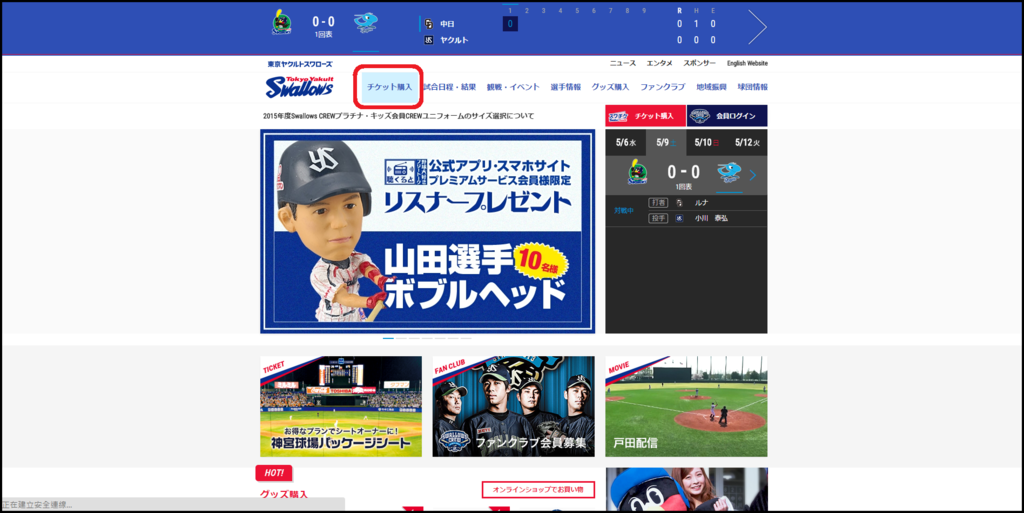Viewport: 1024px width, 513px height.
Task: Click the ヤクルト YS emblem in the scoreboard
Action: click(x=428, y=40)
